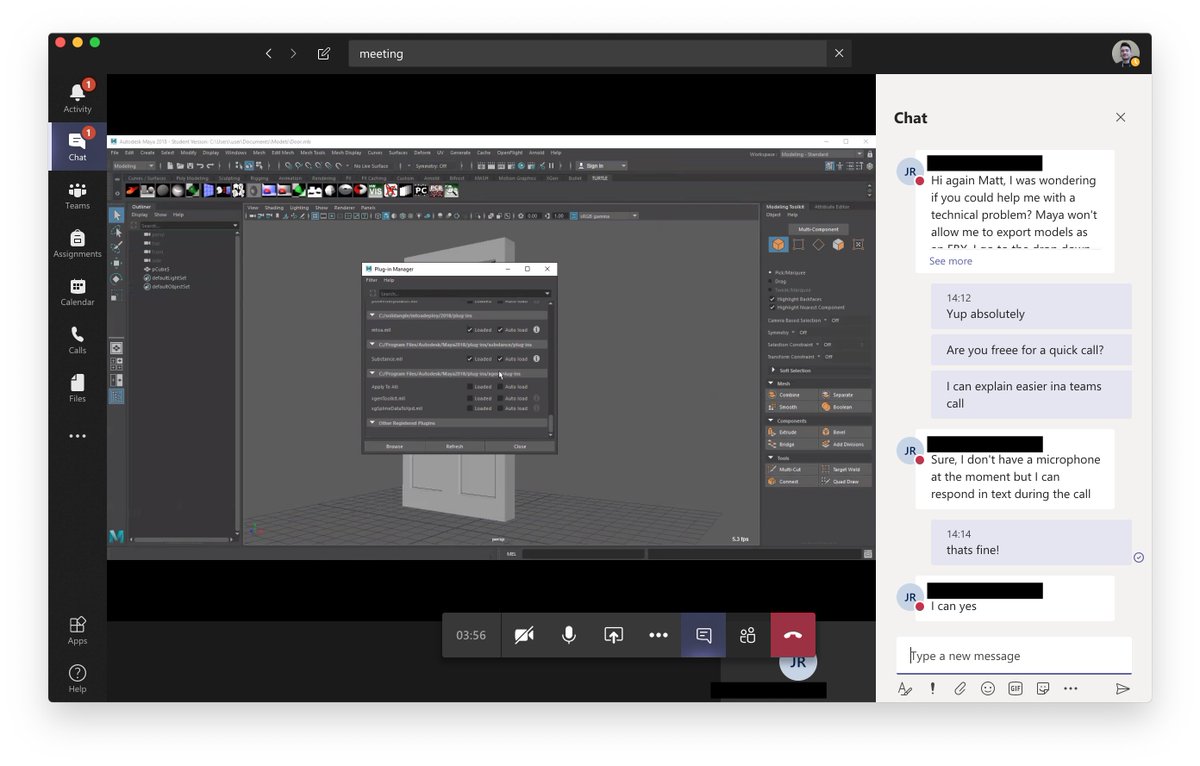Open Maya's Windows menu

[x=235, y=153]
